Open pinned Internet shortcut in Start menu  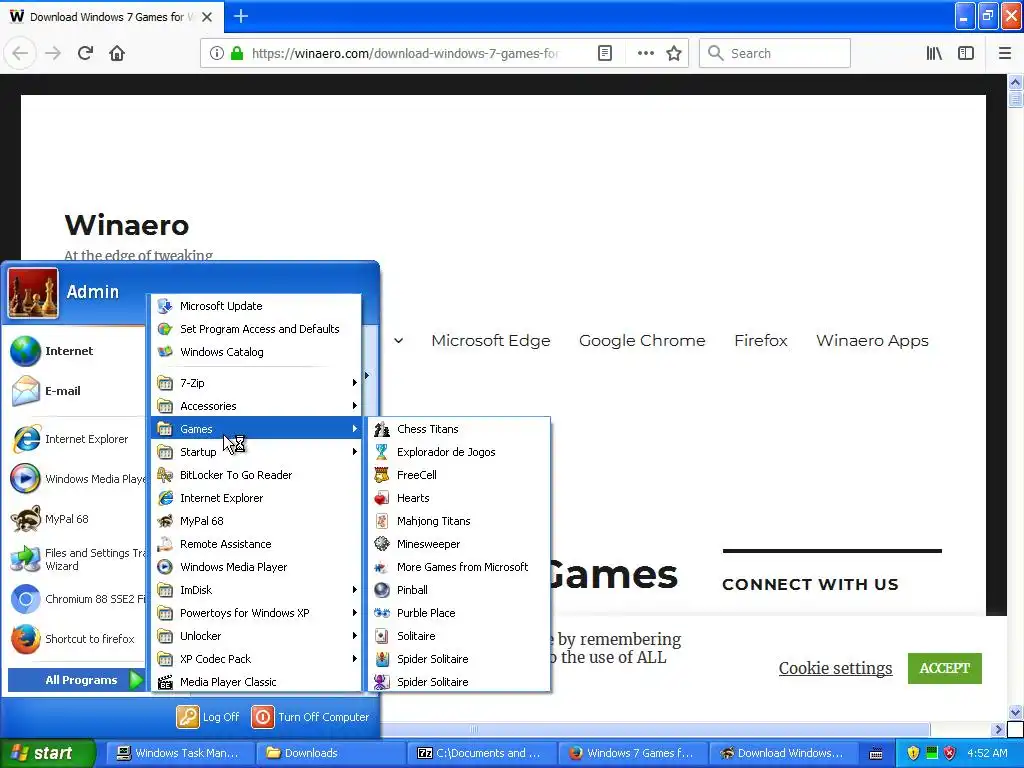pos(75,351)
